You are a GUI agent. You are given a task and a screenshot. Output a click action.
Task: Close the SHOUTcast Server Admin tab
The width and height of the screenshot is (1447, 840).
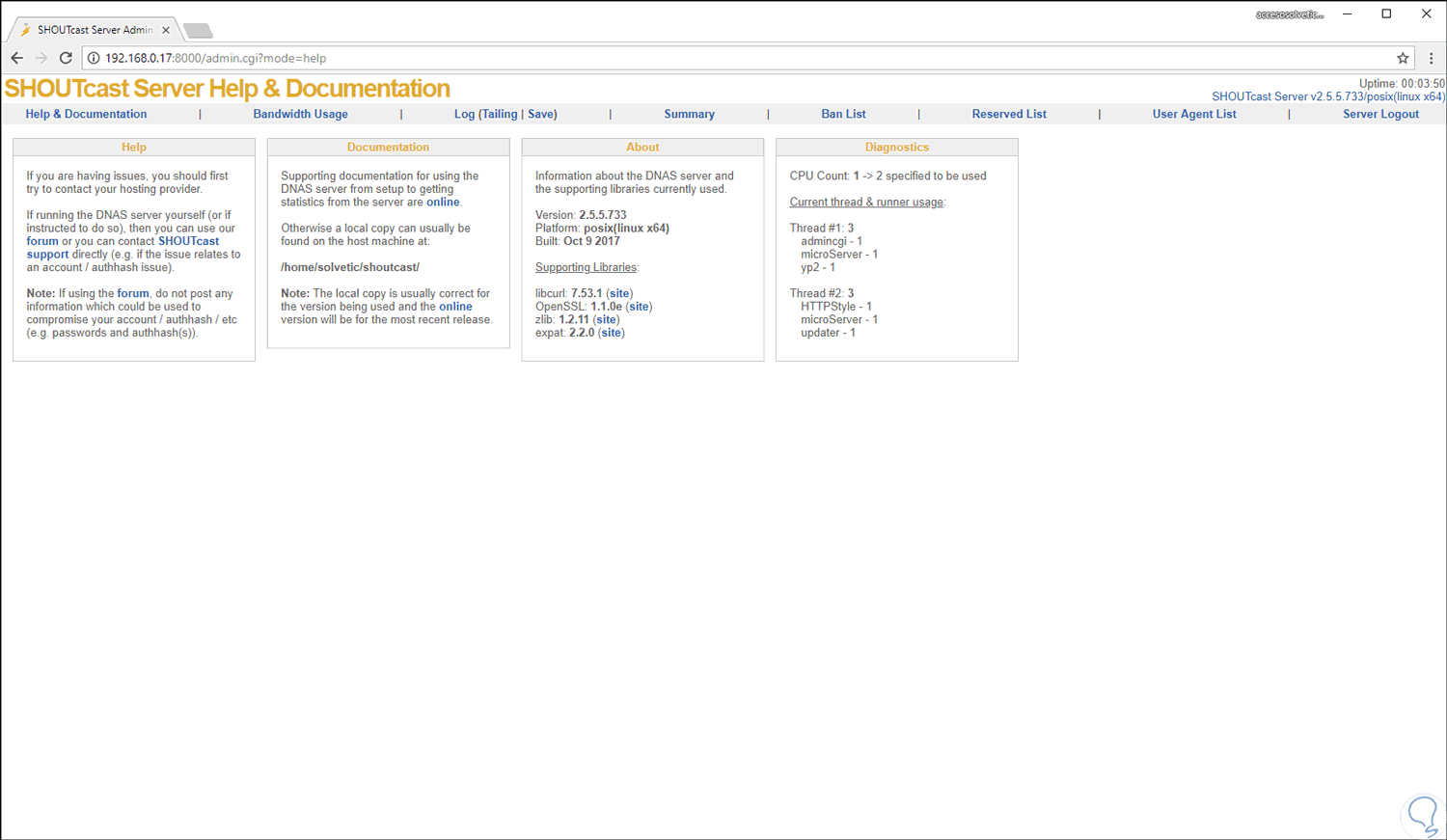(x=166, y=30)
